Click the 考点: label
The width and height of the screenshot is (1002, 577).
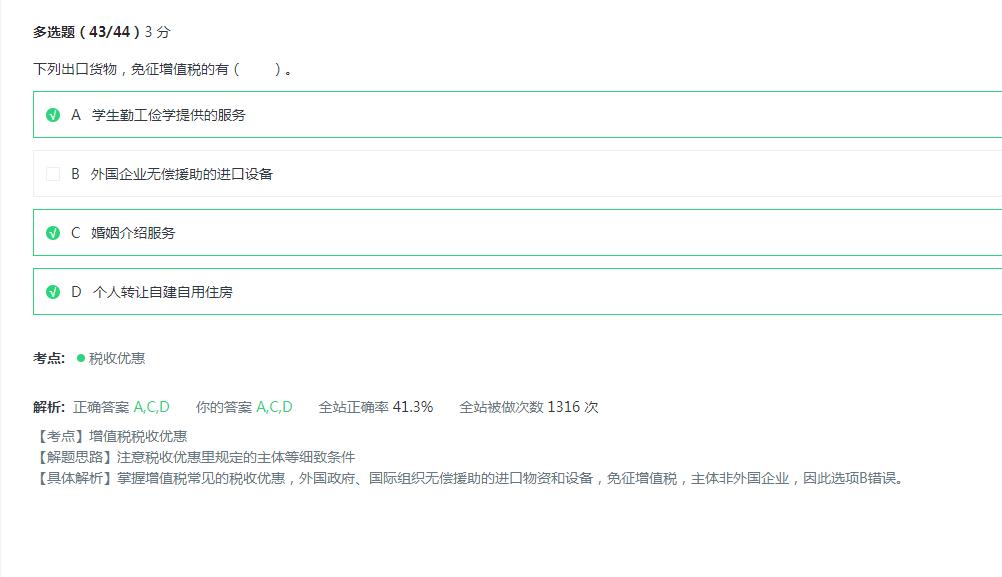tap(49, 358)
